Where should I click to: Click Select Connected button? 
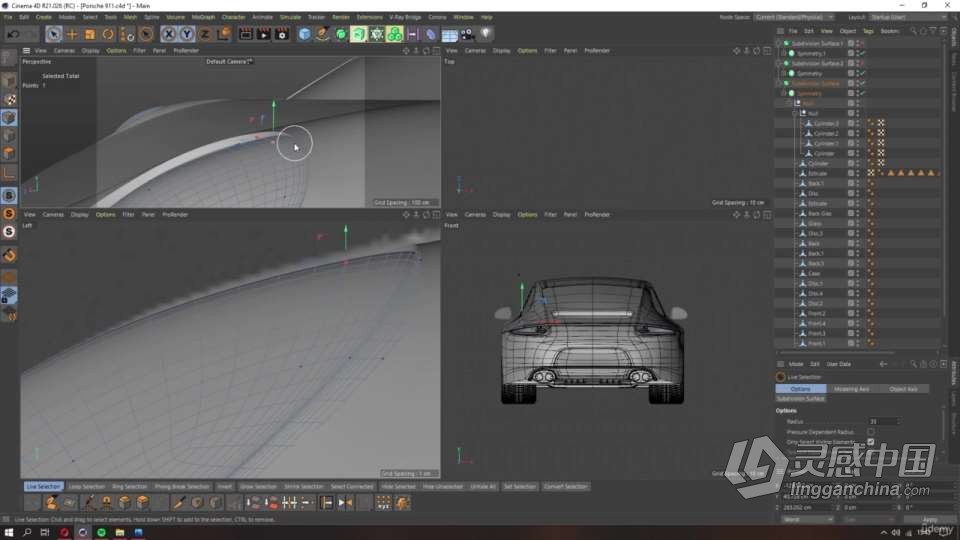pos(351,487)
